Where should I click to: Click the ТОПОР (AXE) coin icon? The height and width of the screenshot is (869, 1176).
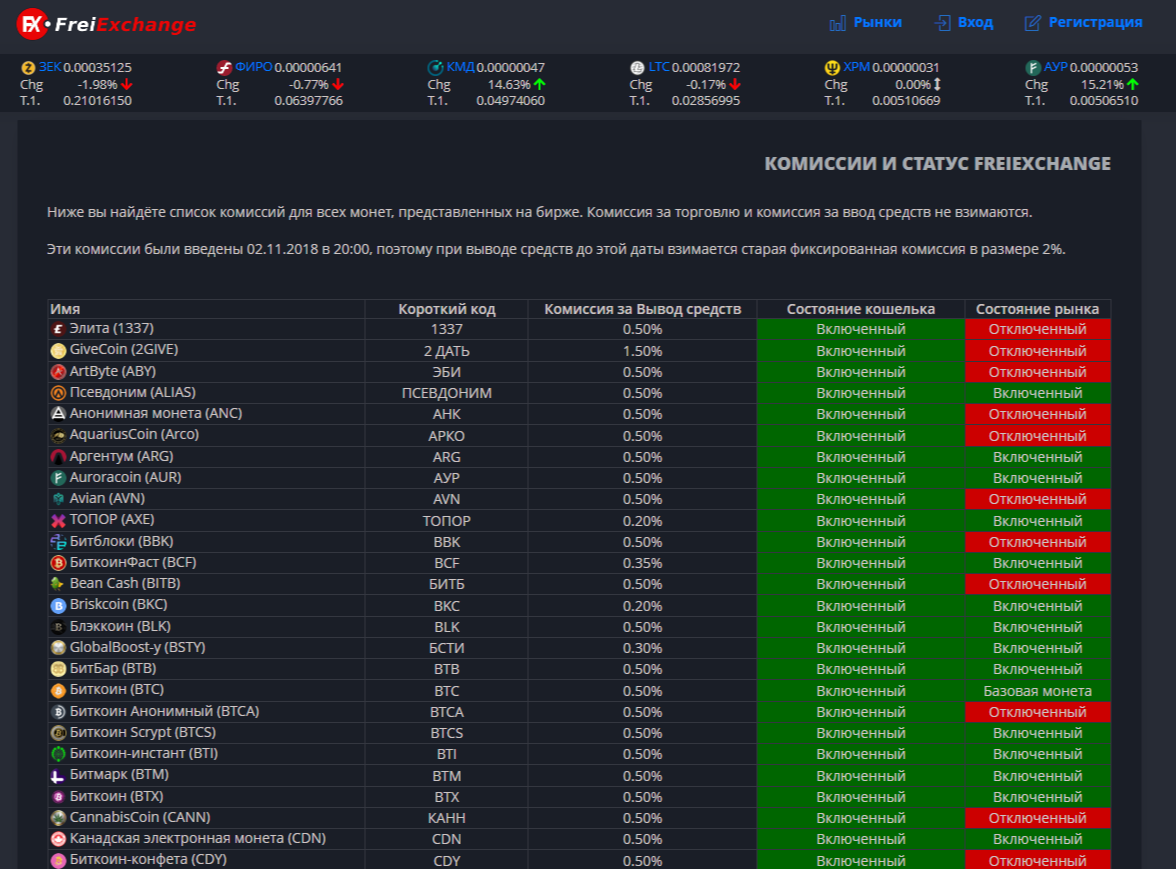58,520
